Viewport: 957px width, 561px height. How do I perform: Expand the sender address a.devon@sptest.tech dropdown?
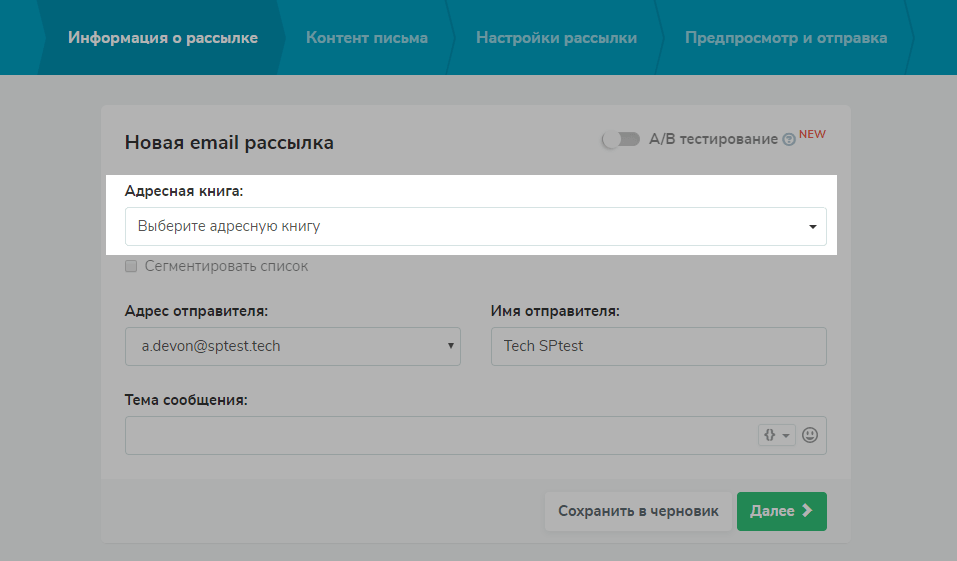(292, 346)
